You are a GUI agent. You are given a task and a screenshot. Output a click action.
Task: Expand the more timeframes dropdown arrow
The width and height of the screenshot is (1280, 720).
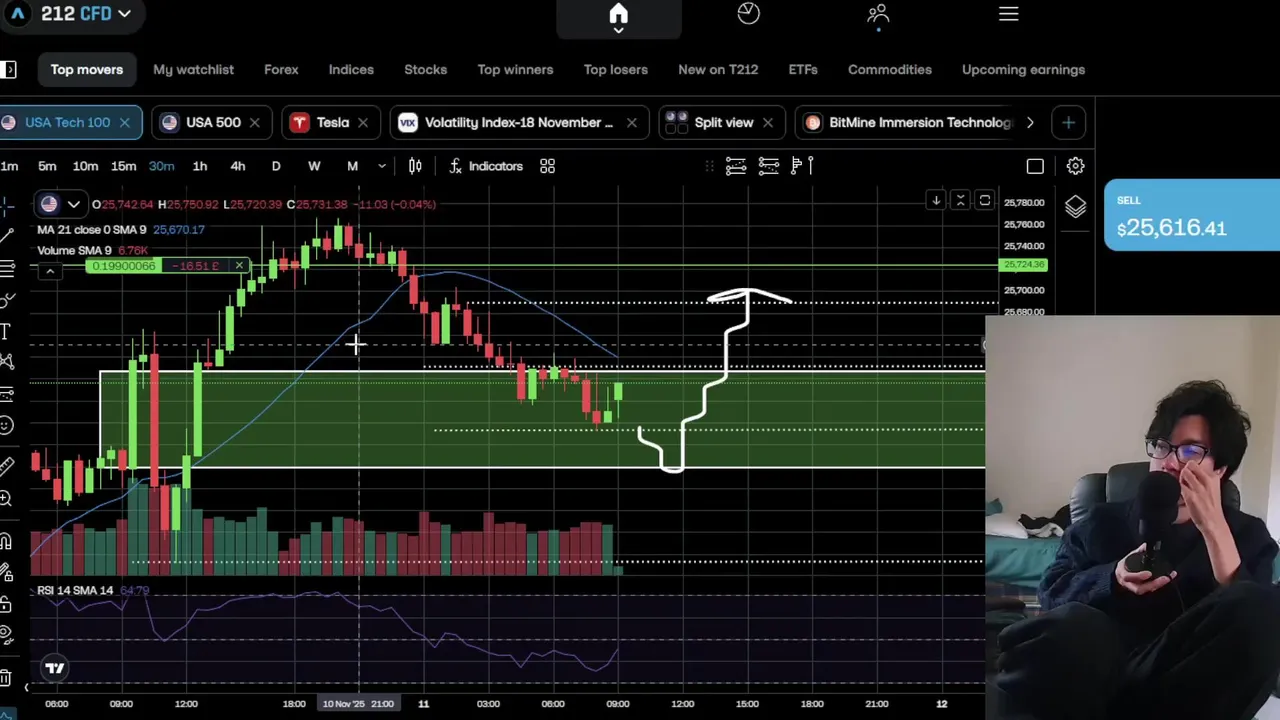point(381,166)
